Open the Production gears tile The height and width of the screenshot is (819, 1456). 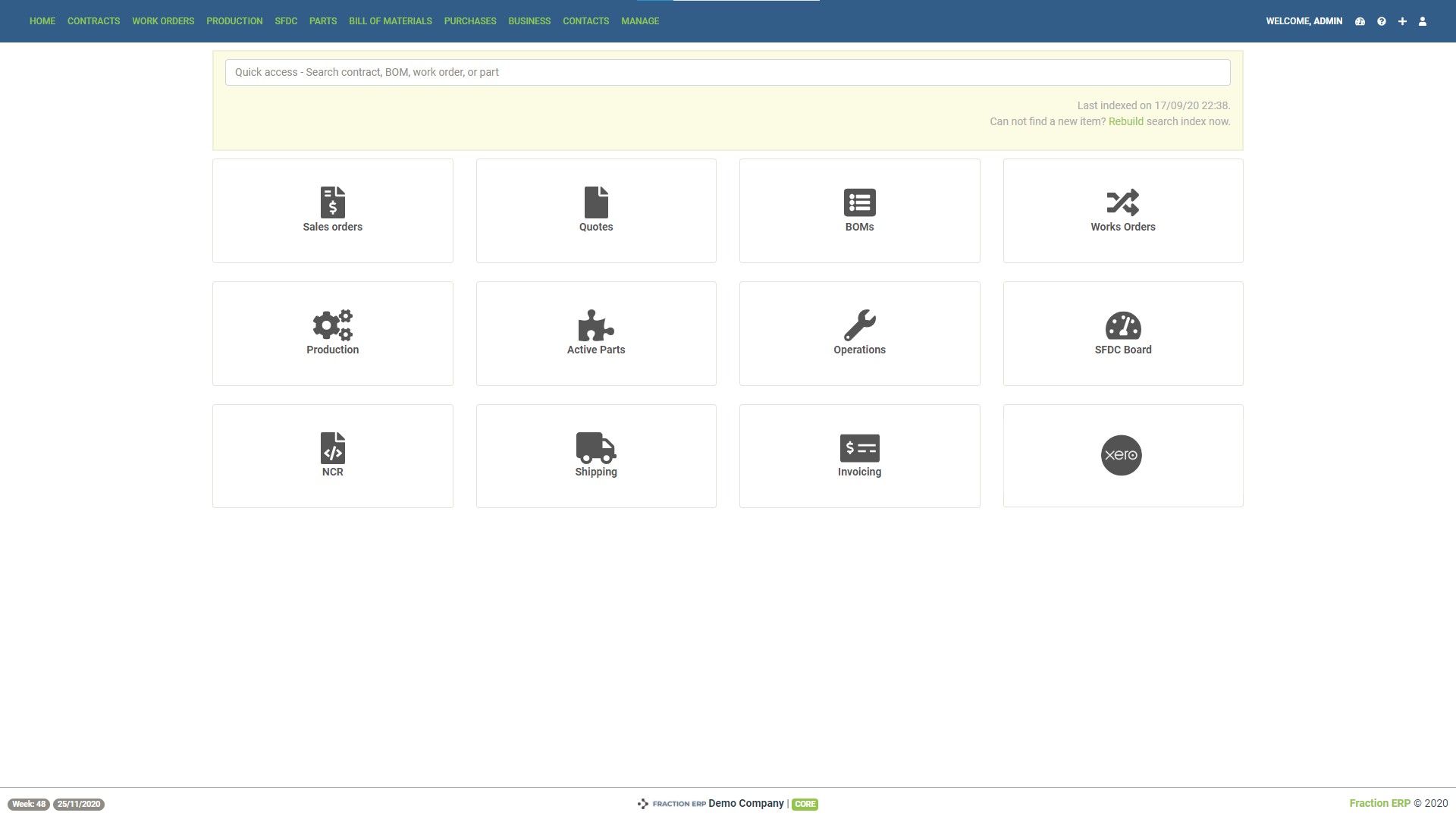pyautogui.click(x=332, y=333)
